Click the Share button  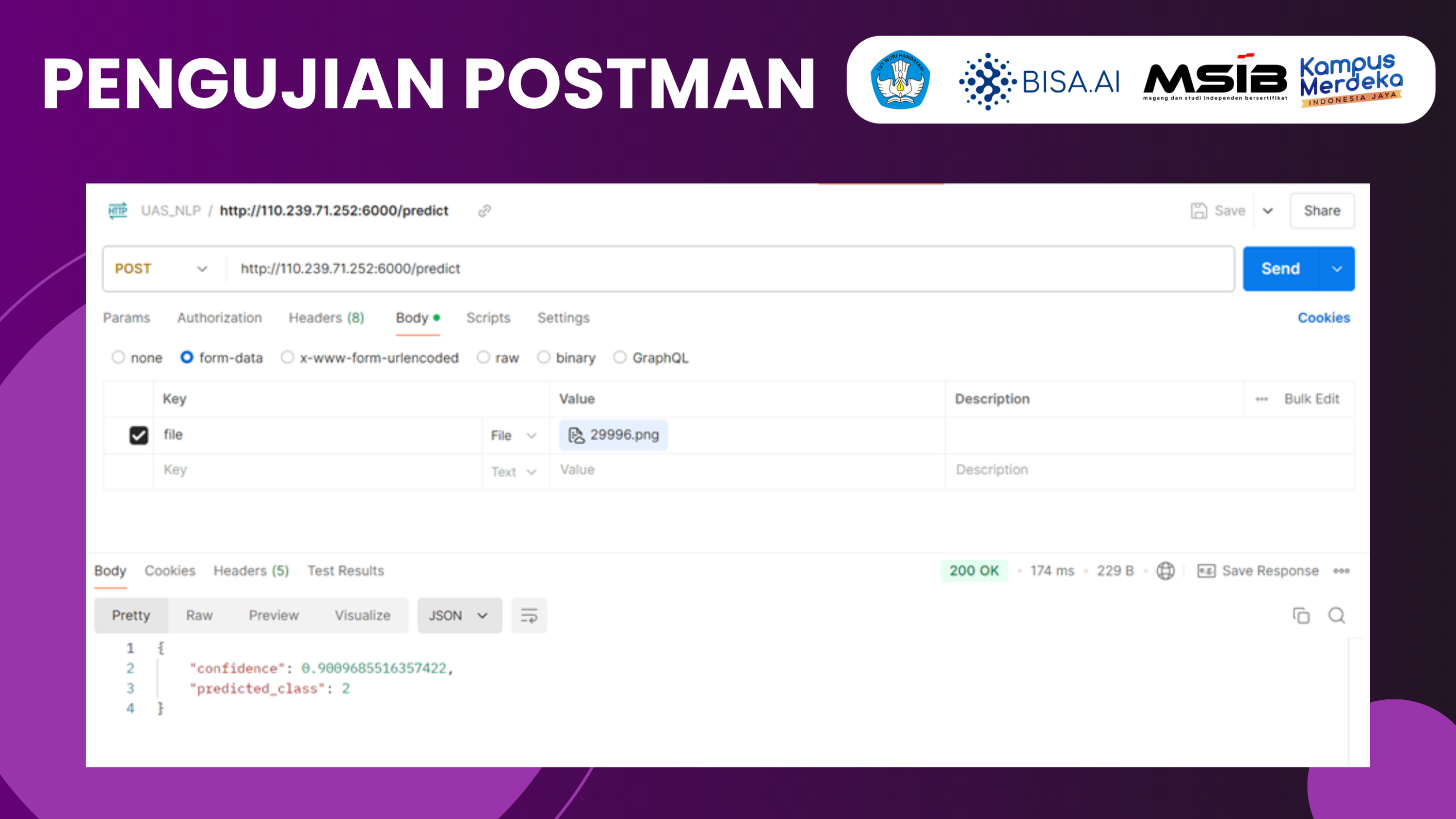tap(1322, 211)
